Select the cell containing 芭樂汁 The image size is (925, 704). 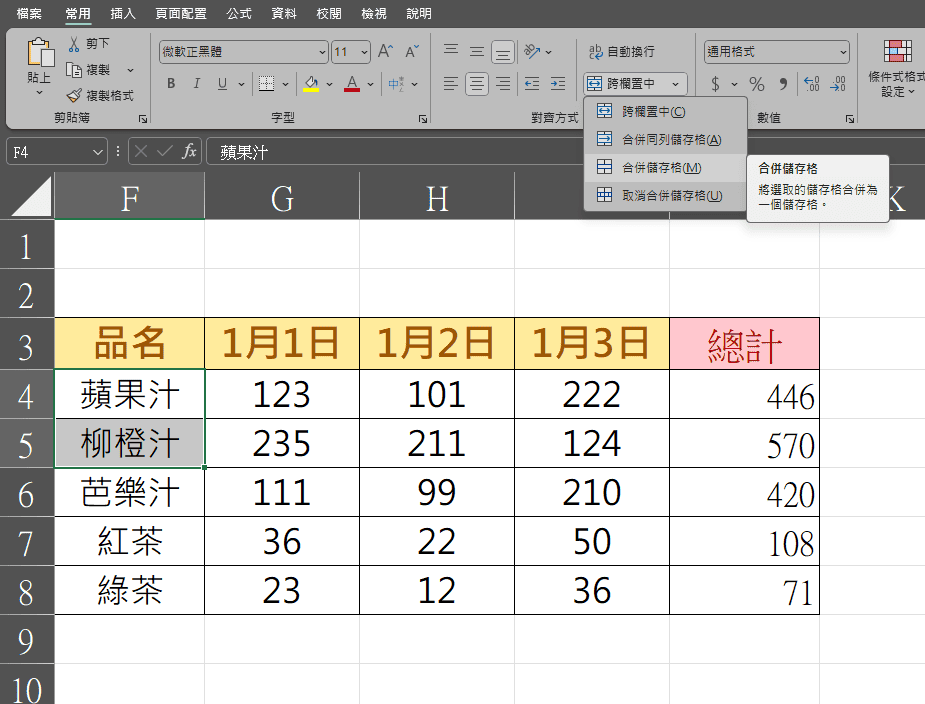(130, 493)
